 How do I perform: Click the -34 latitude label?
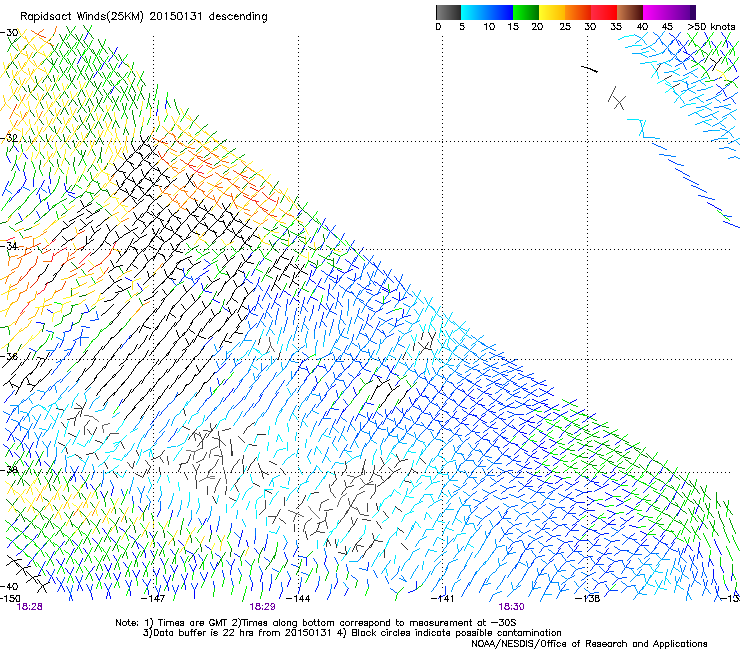click(x=9, y=246)
